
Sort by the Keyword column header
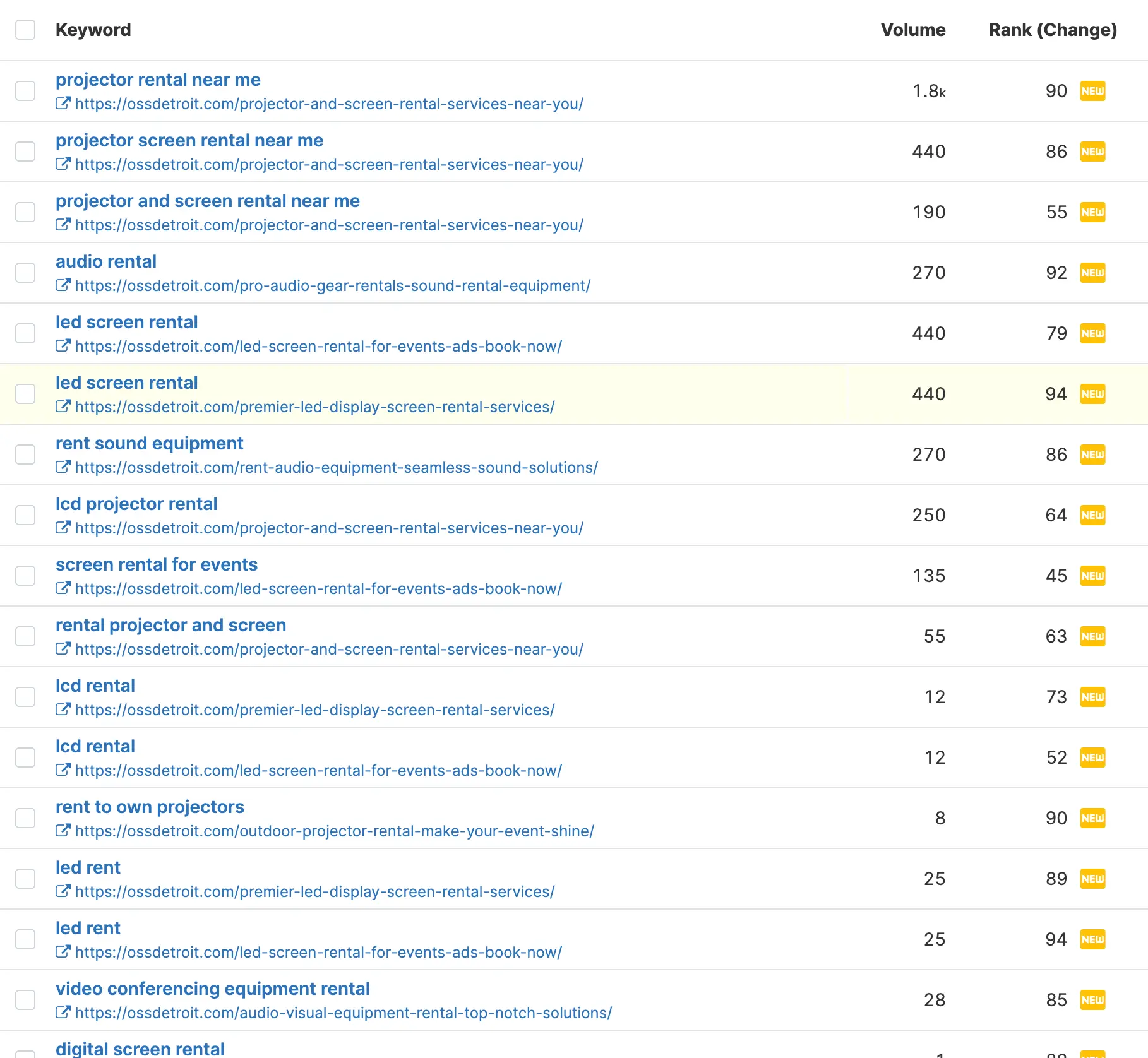[93, 30]
